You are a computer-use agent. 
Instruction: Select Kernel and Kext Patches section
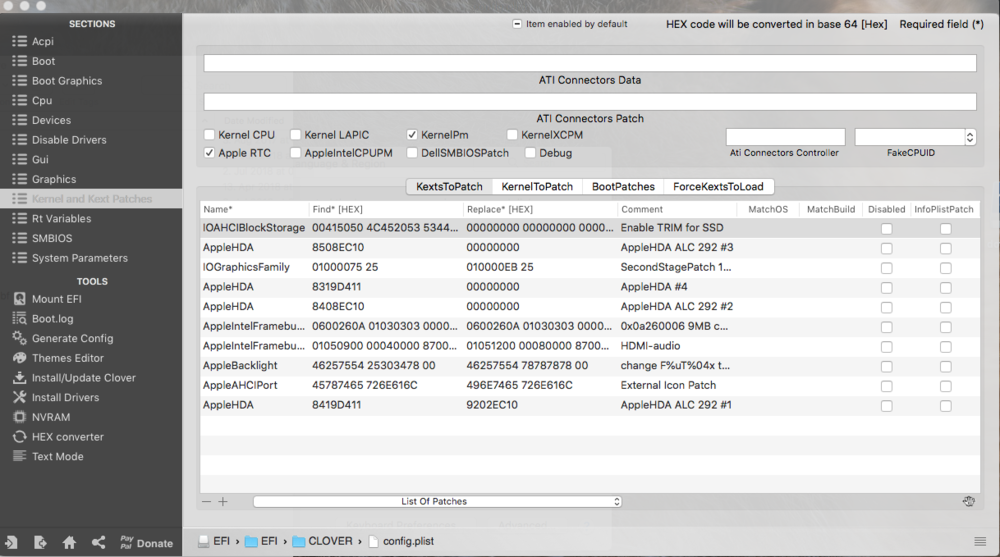[91, 199]
